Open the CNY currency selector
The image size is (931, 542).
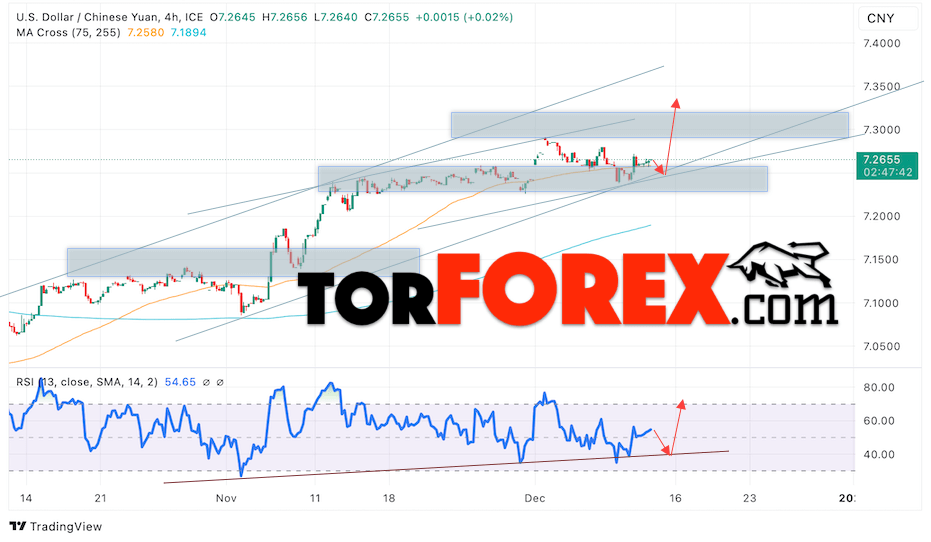pyautogui.click(x=887, y=18)
